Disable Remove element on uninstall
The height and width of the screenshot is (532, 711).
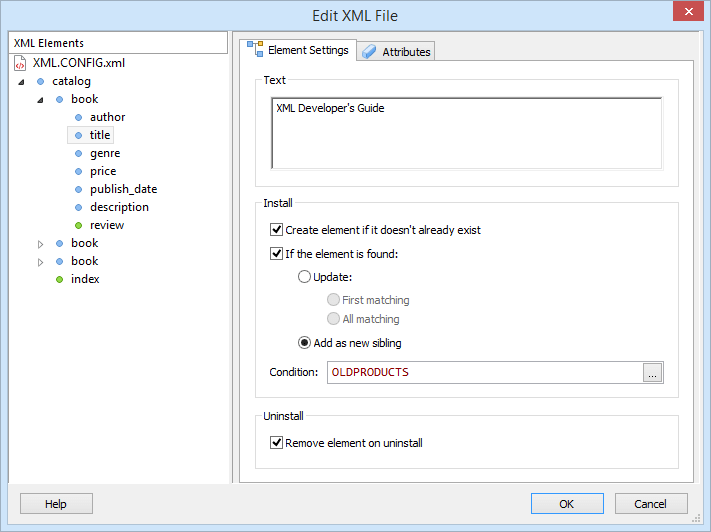(276, 442)
